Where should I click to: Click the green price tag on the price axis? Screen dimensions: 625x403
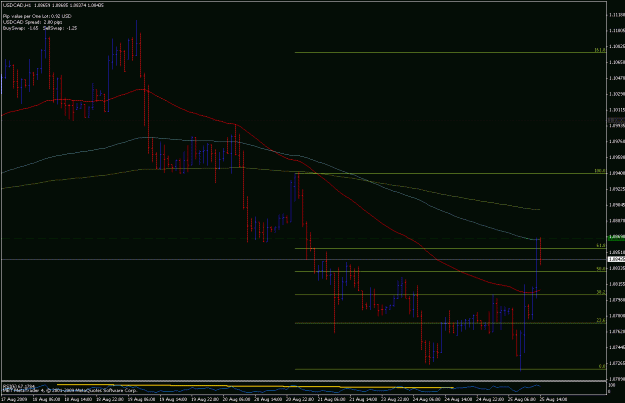pos(616,238)
